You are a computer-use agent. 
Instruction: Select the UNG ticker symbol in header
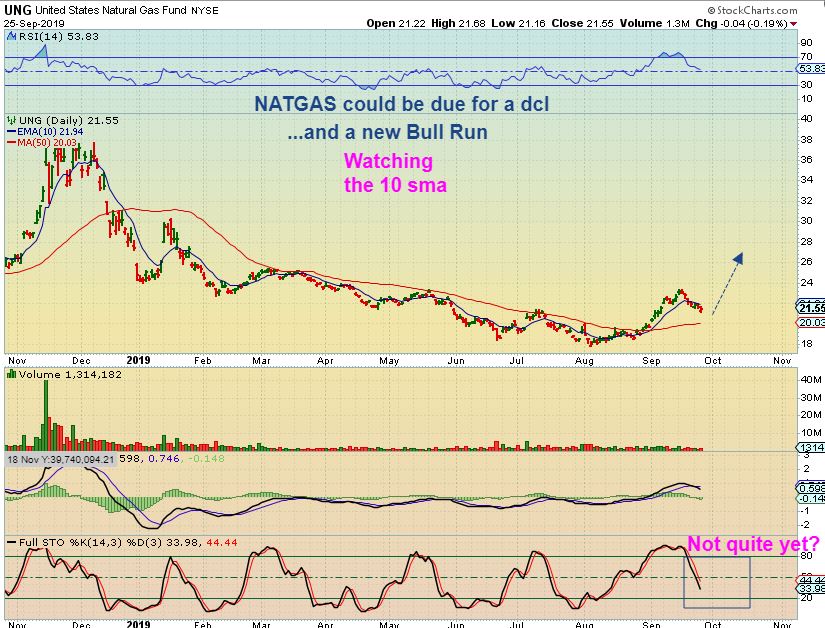(x=18, y=10)
